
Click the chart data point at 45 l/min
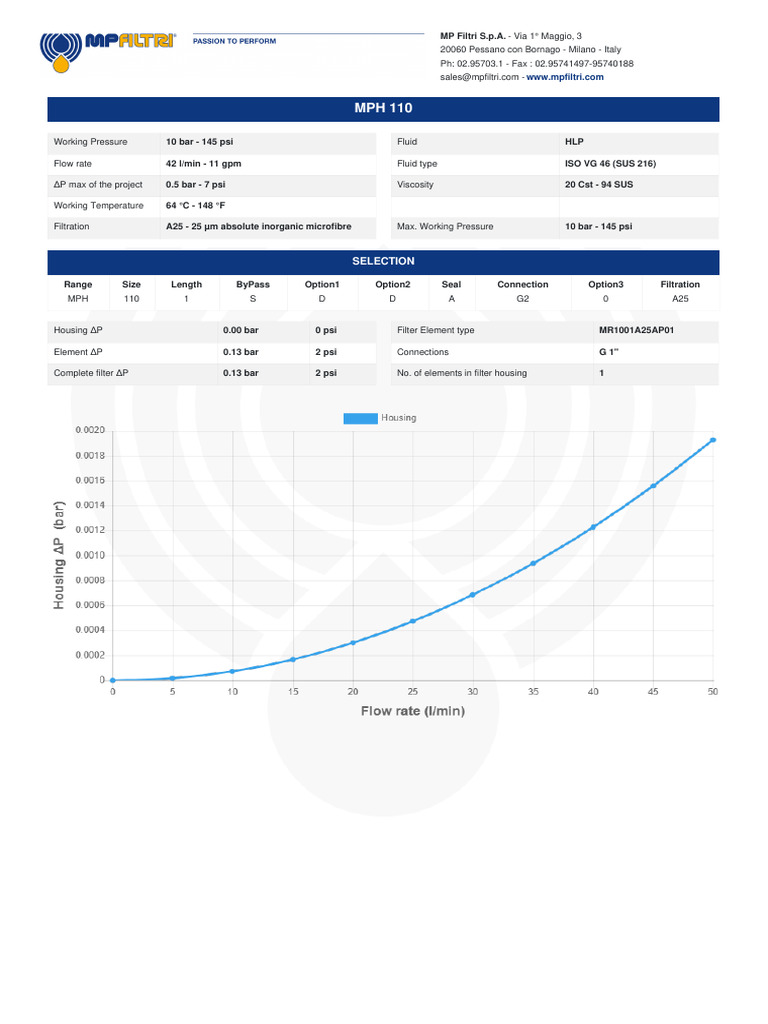(x=653, y=486)
